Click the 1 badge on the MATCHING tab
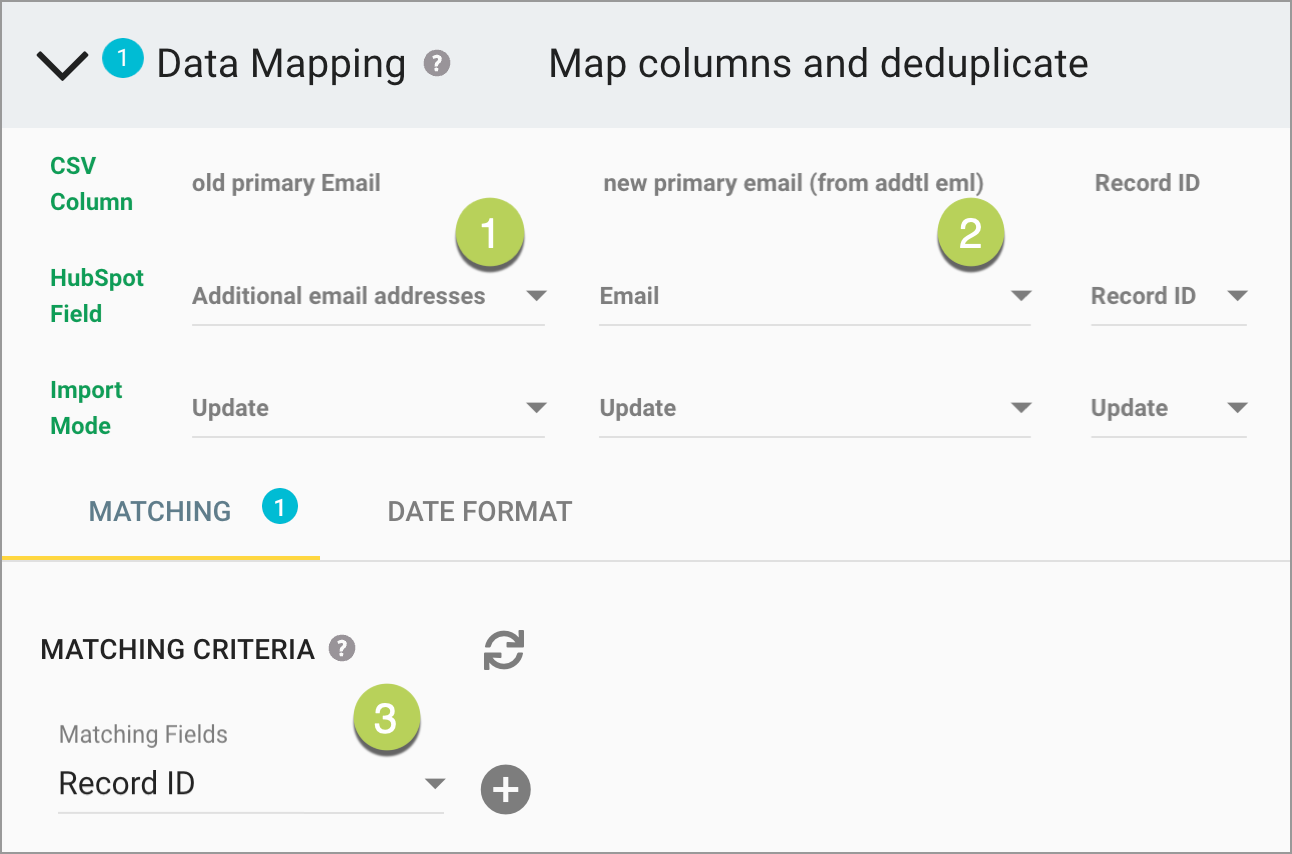This screenshot has width=1292, height=854. tap(279, 507)
